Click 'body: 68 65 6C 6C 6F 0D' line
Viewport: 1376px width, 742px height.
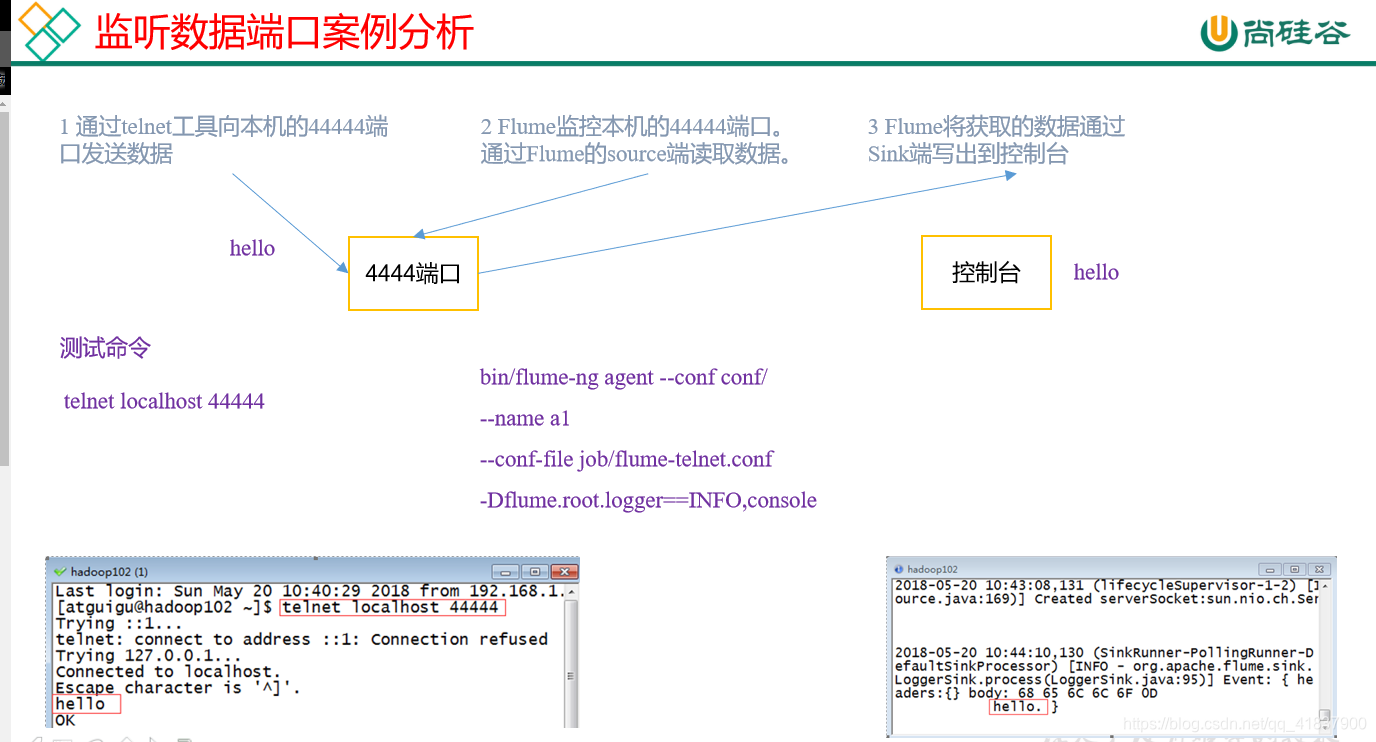click(1025, 693)
